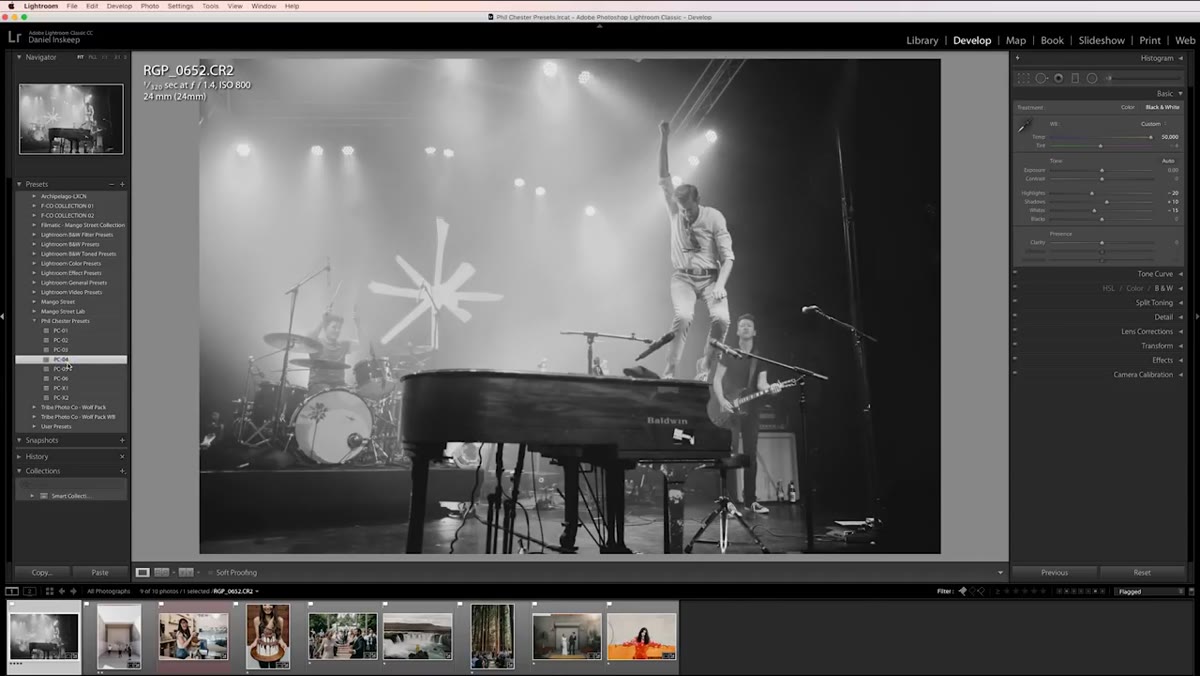This screenshot has height=676, width=1200.
Task: Click the minus icon in the Presets header
Action: click(x=111, y=184)
